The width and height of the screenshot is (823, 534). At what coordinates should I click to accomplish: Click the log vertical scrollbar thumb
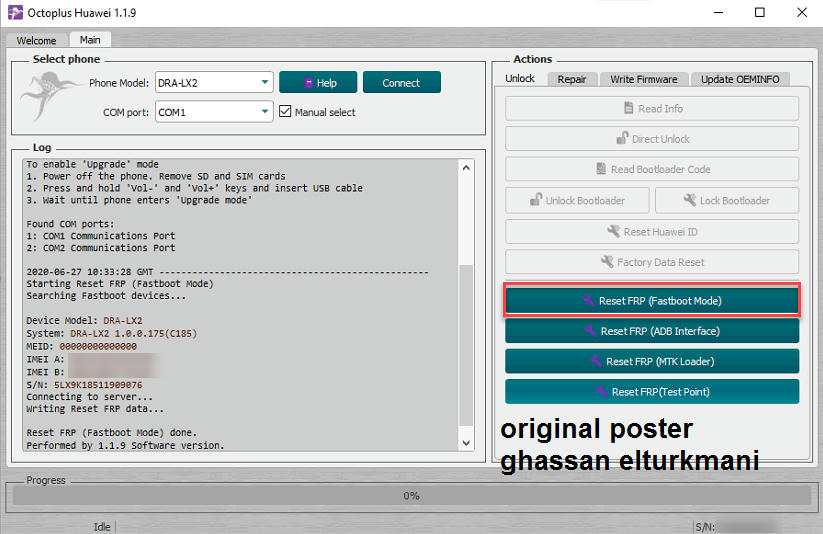pyautogui.click(x=466, y=345)
